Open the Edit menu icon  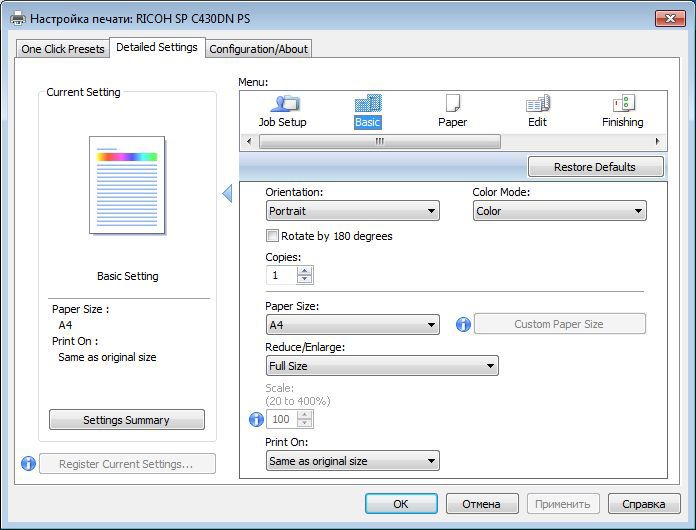tap(538, 111)
